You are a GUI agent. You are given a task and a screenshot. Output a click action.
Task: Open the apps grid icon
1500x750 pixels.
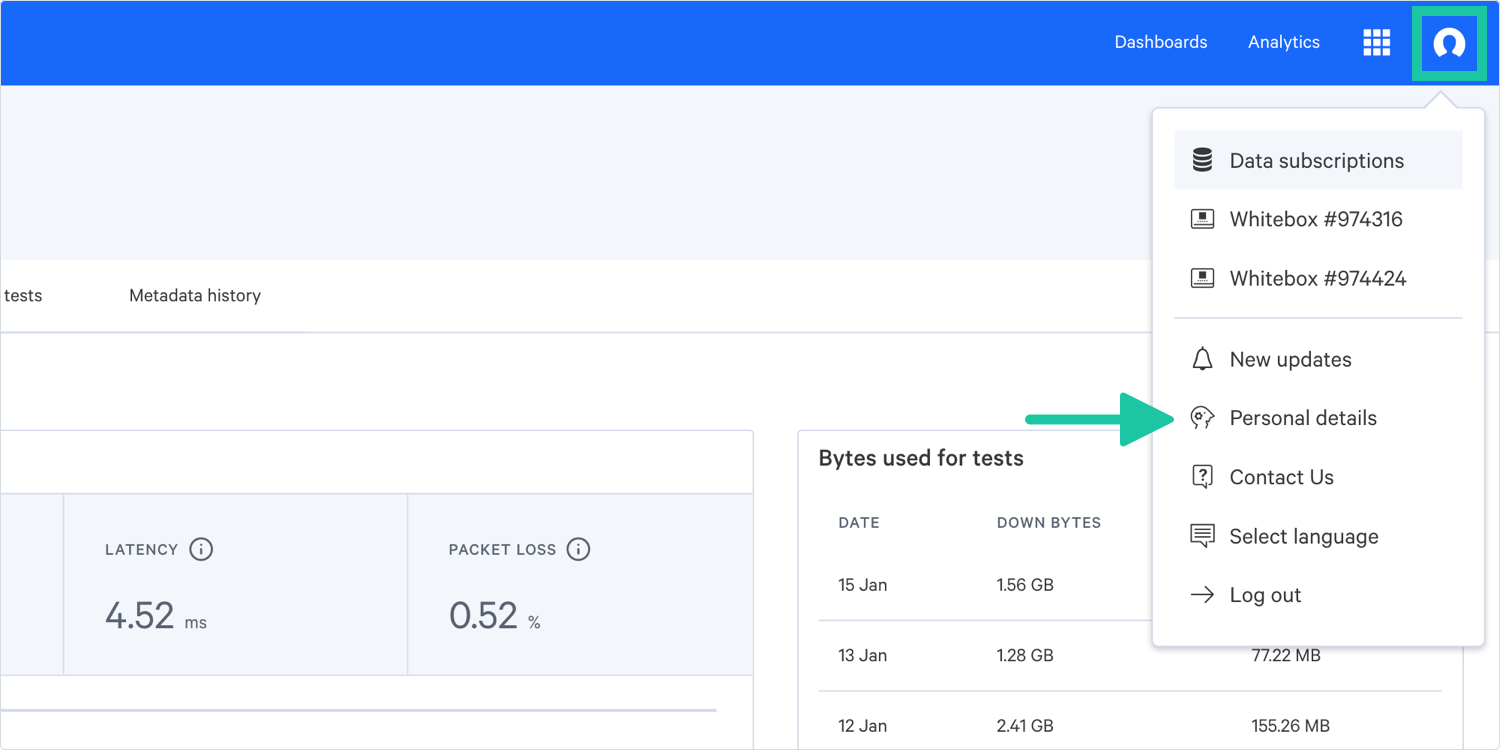(x=1376, y=42)
